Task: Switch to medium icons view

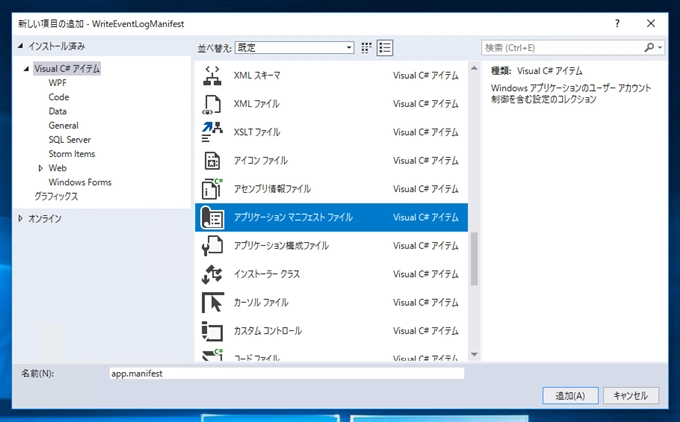Action: 366,48
